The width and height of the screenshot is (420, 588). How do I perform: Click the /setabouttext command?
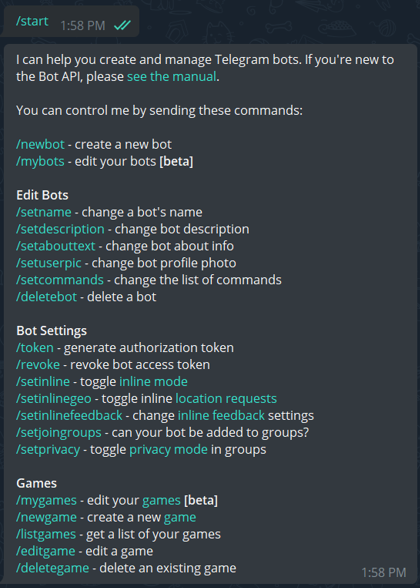56,246
